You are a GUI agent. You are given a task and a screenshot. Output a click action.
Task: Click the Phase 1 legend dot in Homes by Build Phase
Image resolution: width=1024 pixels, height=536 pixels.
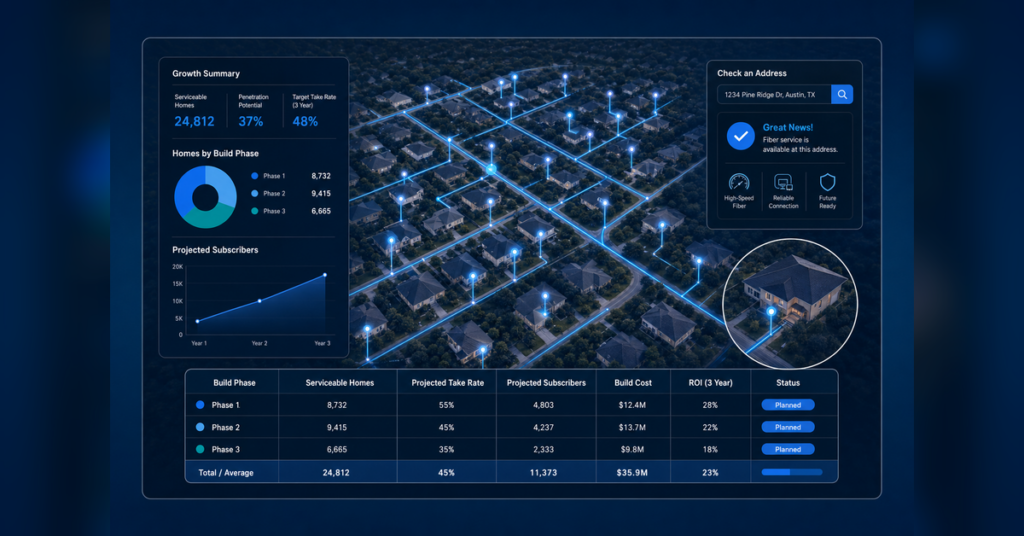[255, 176]
